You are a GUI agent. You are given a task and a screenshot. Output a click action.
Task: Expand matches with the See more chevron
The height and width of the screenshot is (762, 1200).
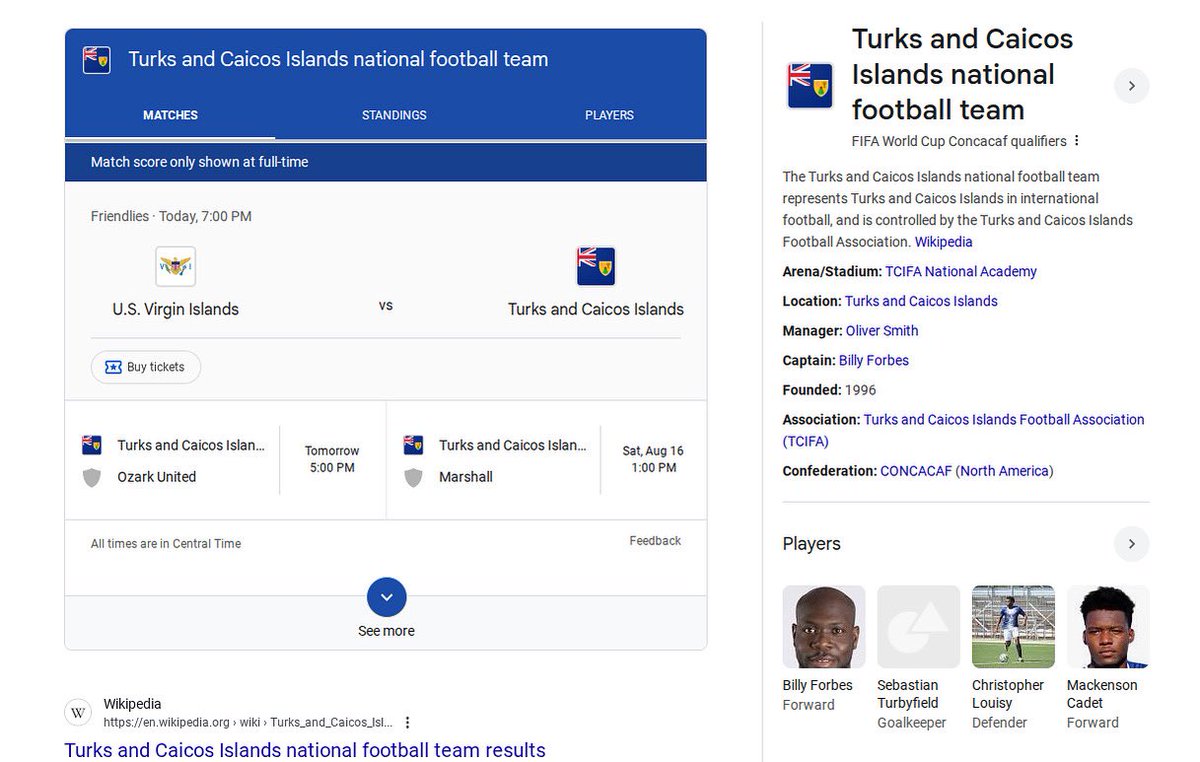[387, 598]
